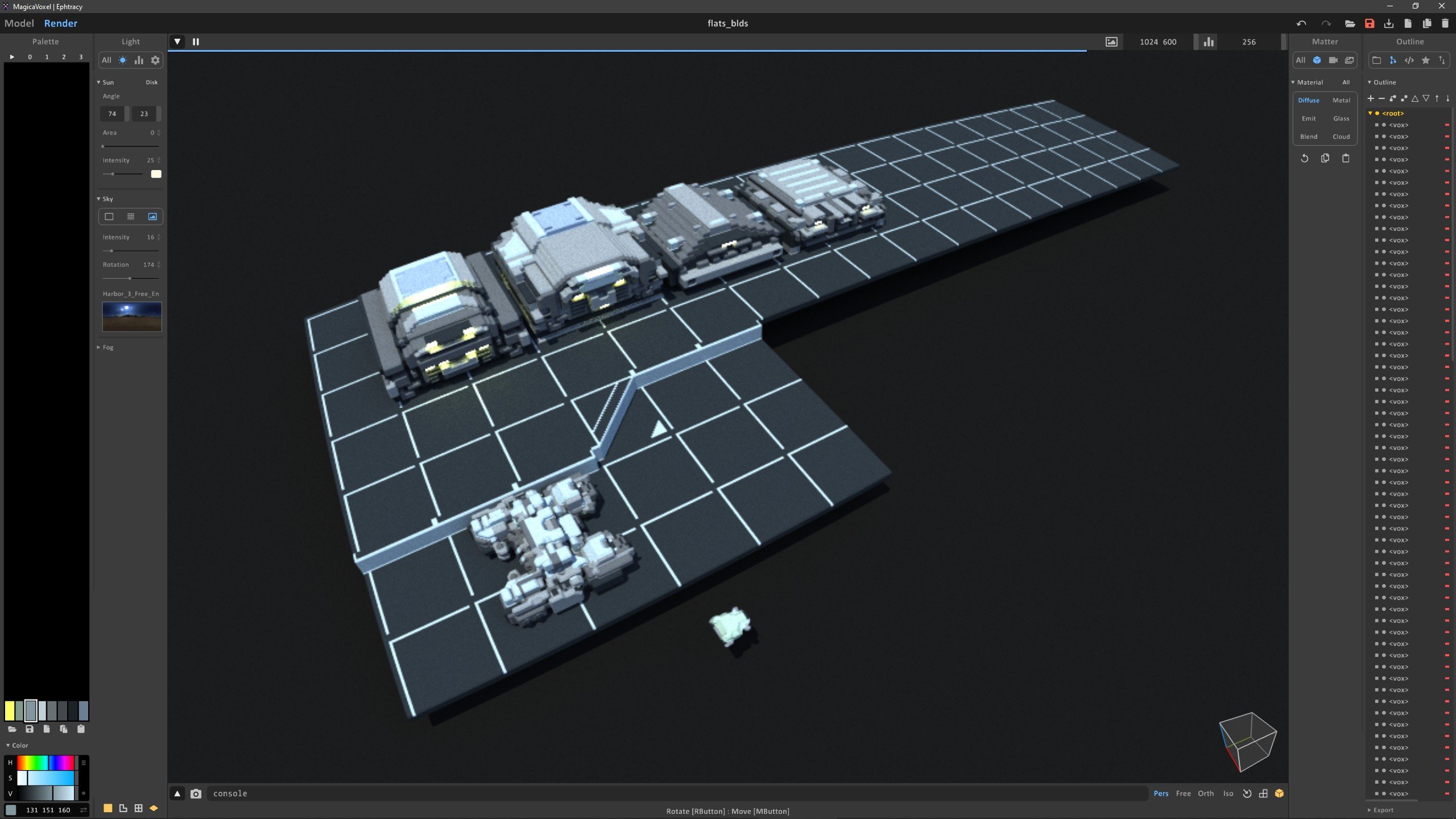Click the trash icon in the top bar

pos(1445,23)
